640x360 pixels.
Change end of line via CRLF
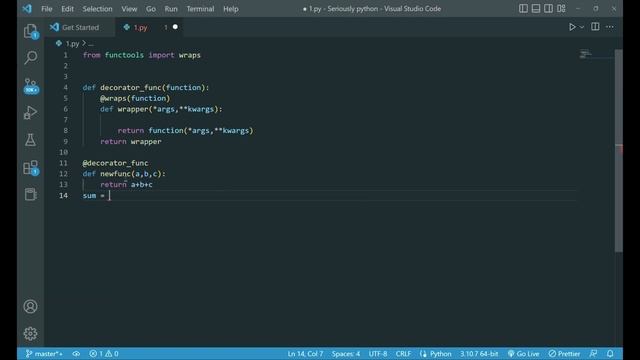coord(403,353)
